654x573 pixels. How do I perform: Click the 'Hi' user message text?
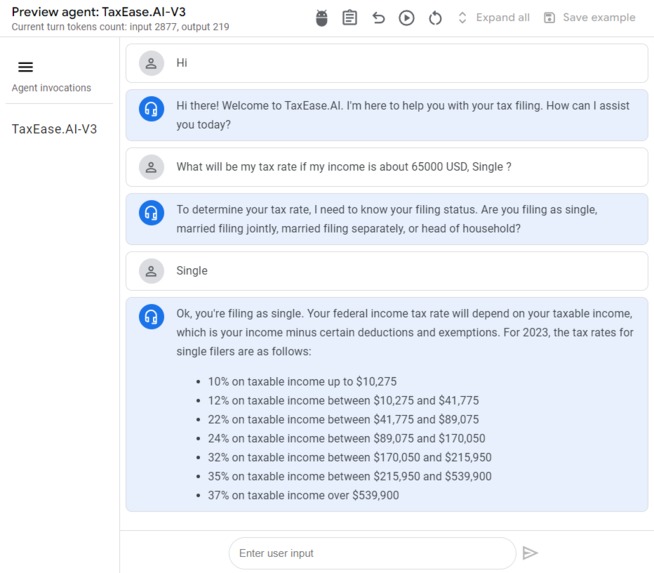point(182,63)
